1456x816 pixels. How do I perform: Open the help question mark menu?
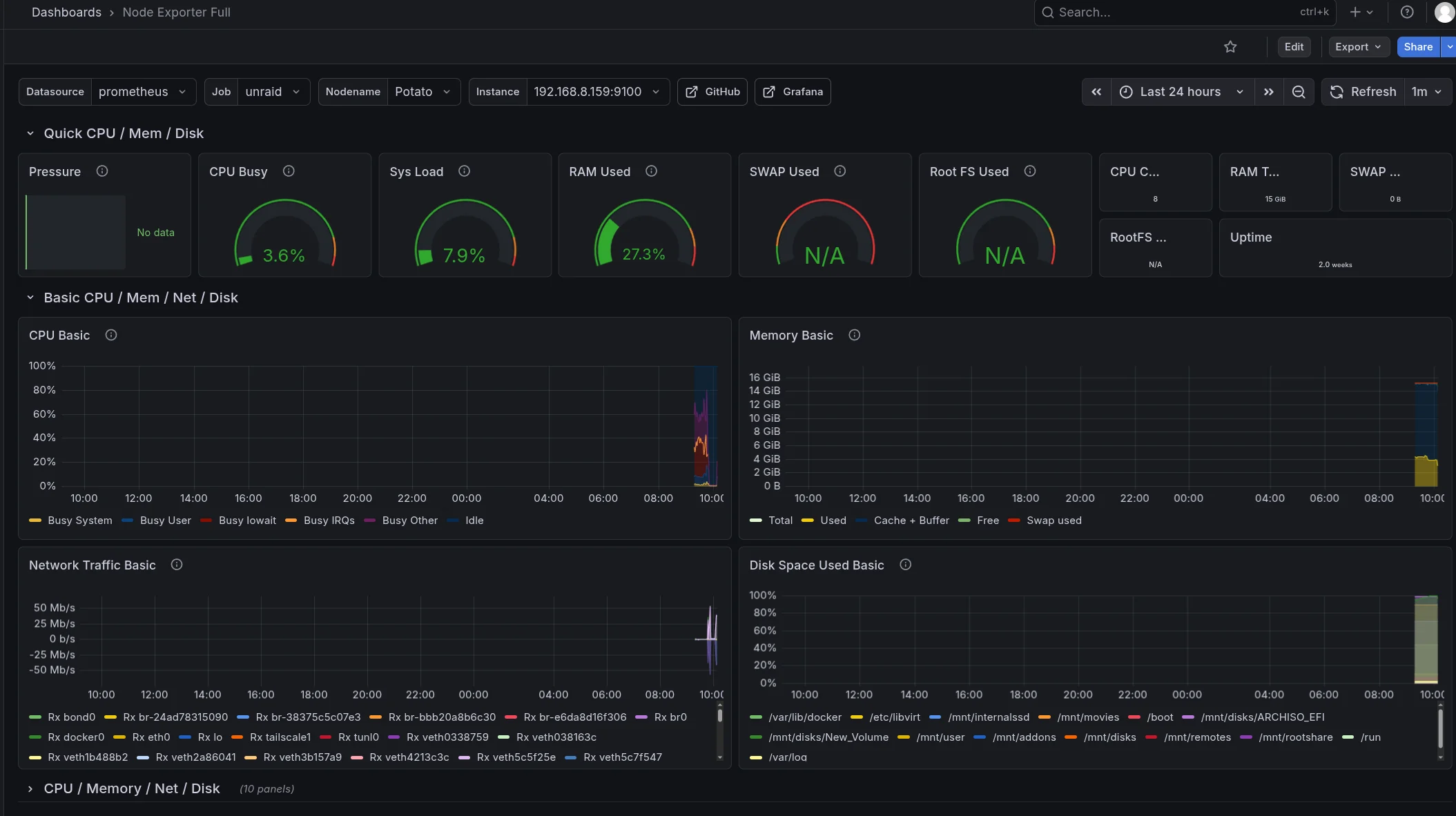tap(1407, 12)
